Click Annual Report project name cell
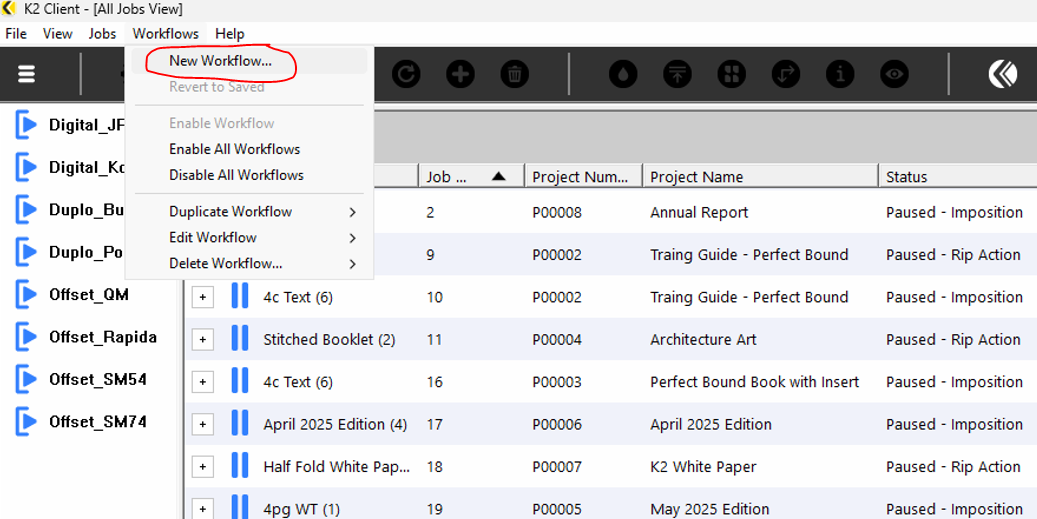 699,212
